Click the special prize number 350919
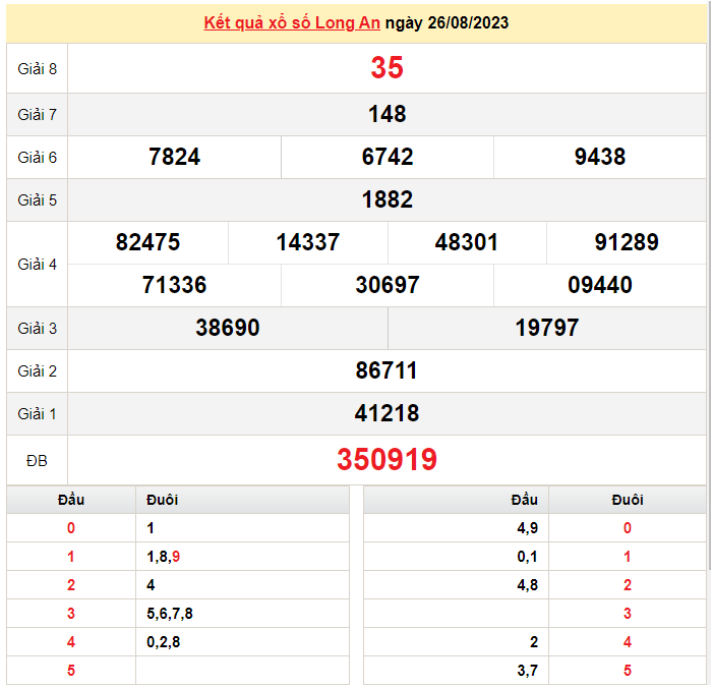This screenshot has width=711, height=687. tap(387, 459)
